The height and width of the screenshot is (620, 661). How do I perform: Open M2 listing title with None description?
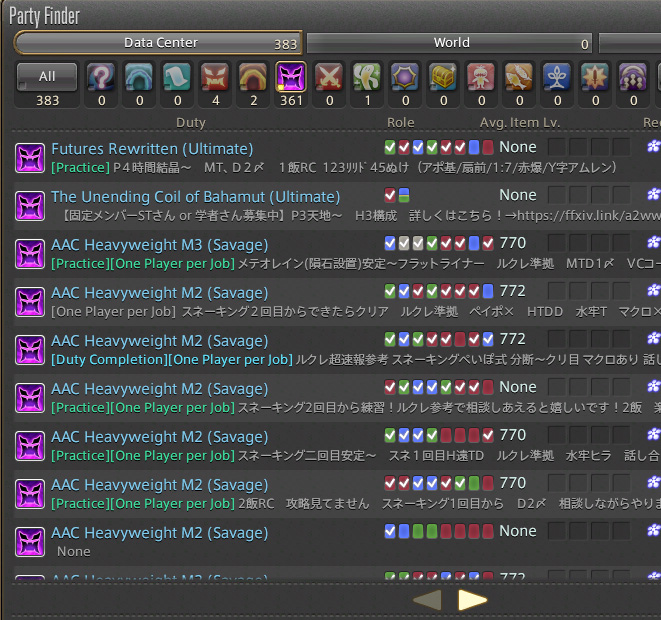click(159, 533)
